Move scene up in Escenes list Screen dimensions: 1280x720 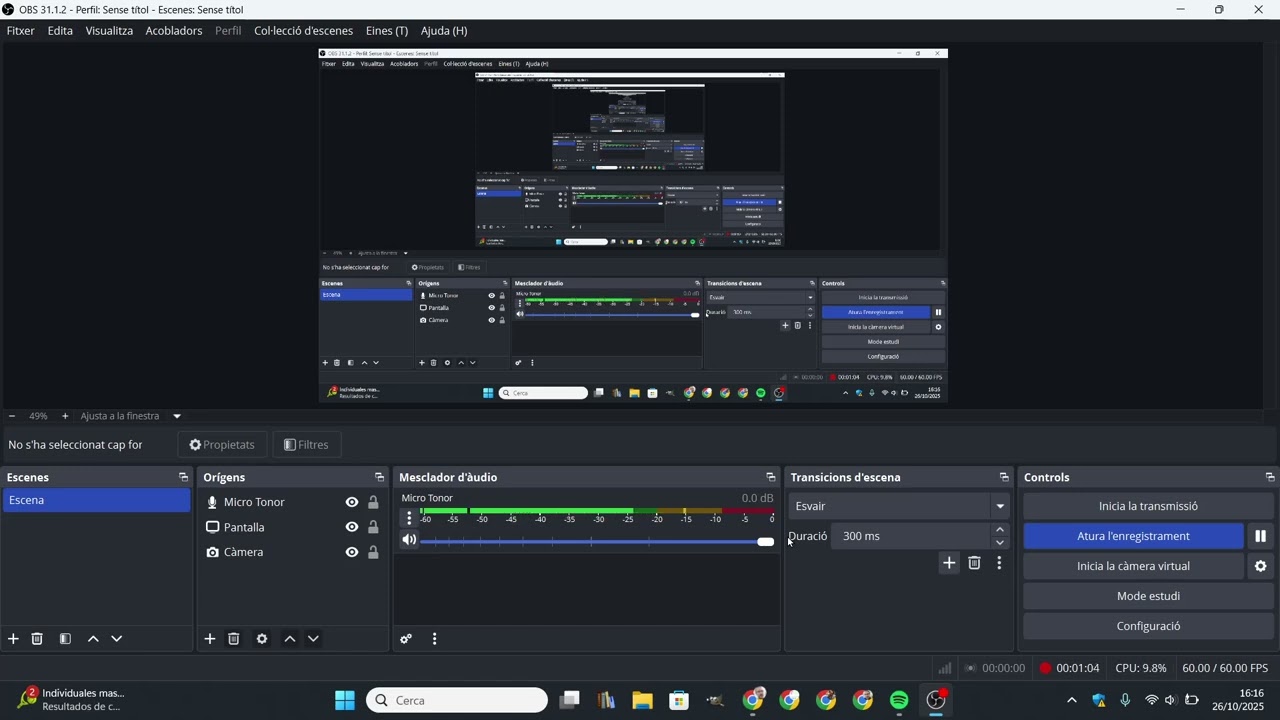coord(93,639)
